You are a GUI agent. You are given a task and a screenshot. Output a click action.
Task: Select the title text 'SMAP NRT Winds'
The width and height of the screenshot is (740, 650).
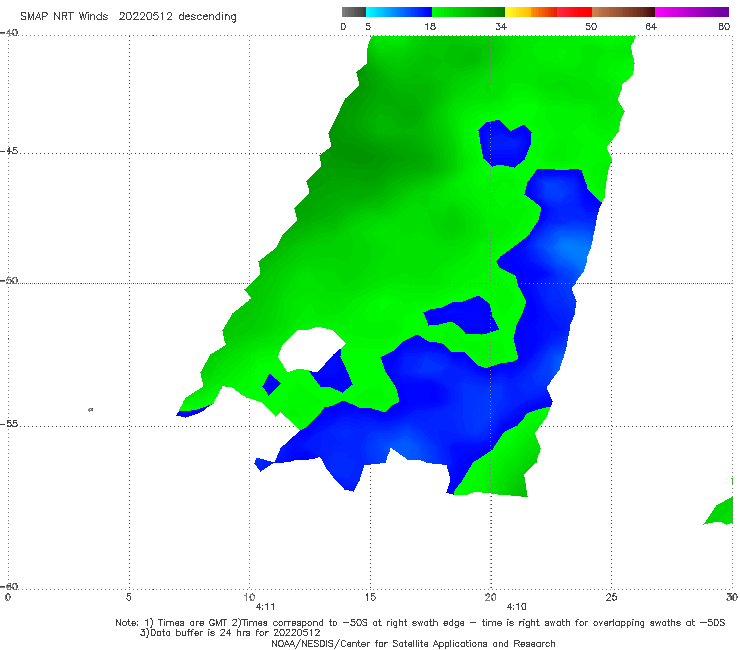[x=64, y=17]
